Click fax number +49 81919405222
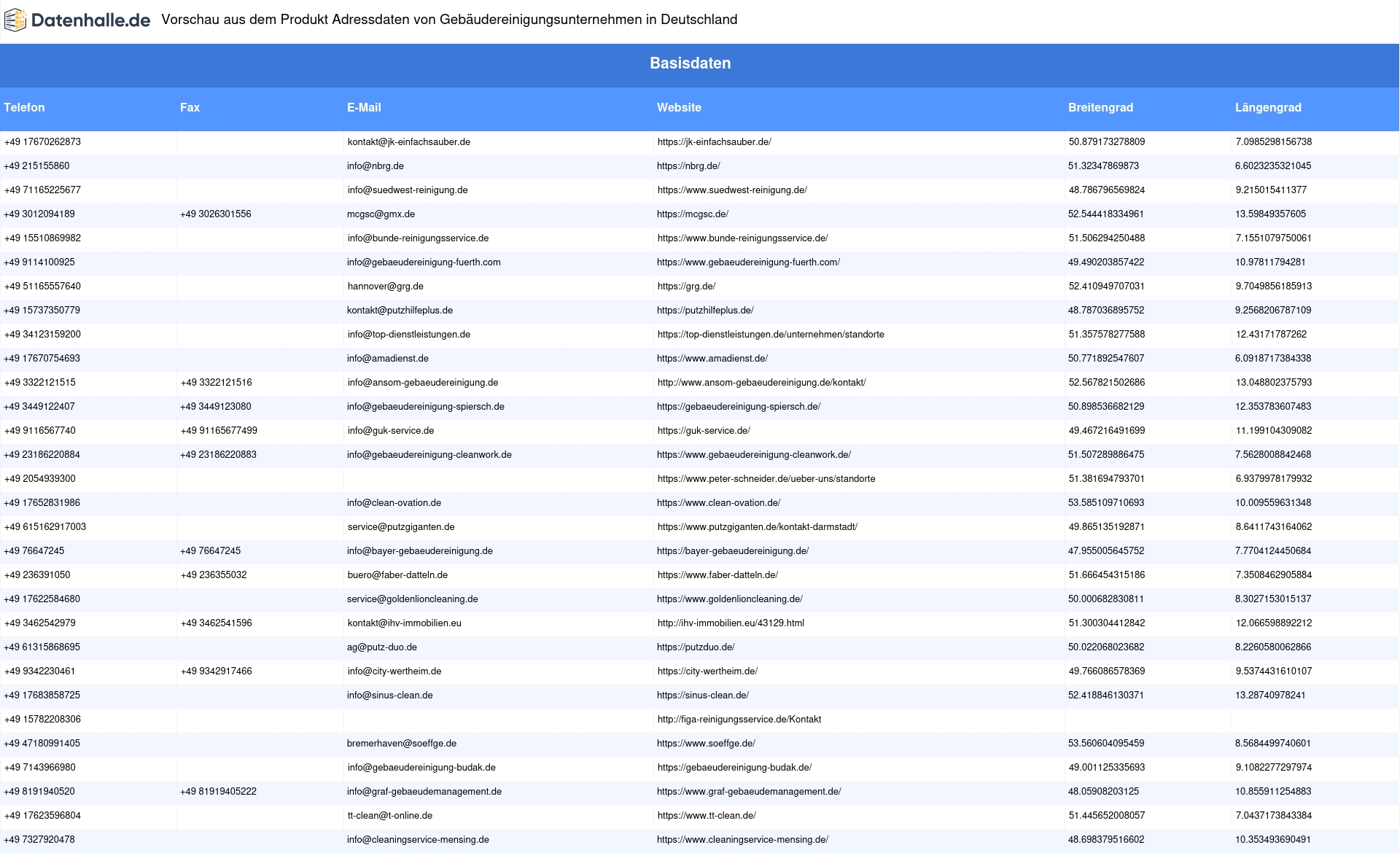The width and height of the screenshot is (1400, 853). click(x=218, y=792)
